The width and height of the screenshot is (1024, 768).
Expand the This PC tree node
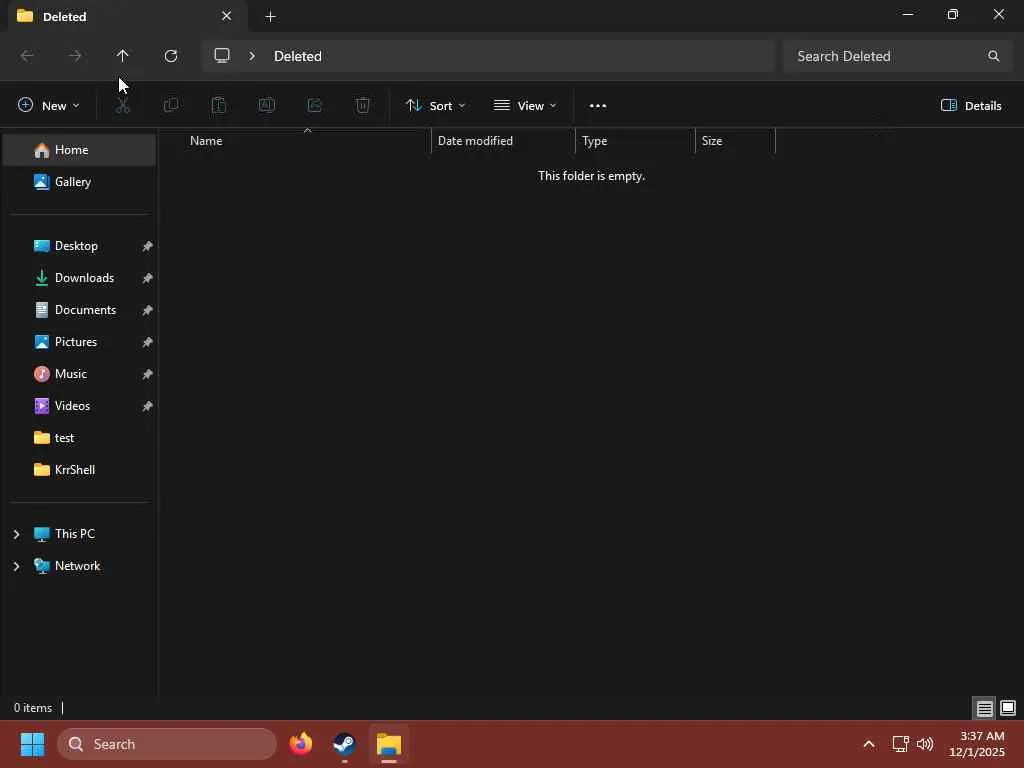coord(16,534)
